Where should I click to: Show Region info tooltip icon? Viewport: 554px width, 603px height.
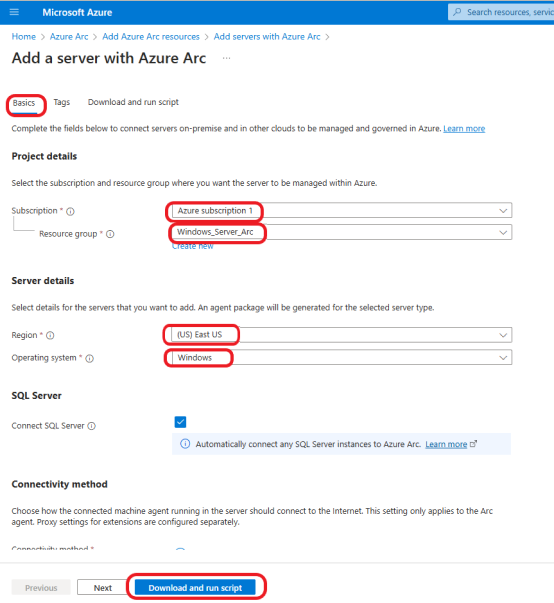50,336
